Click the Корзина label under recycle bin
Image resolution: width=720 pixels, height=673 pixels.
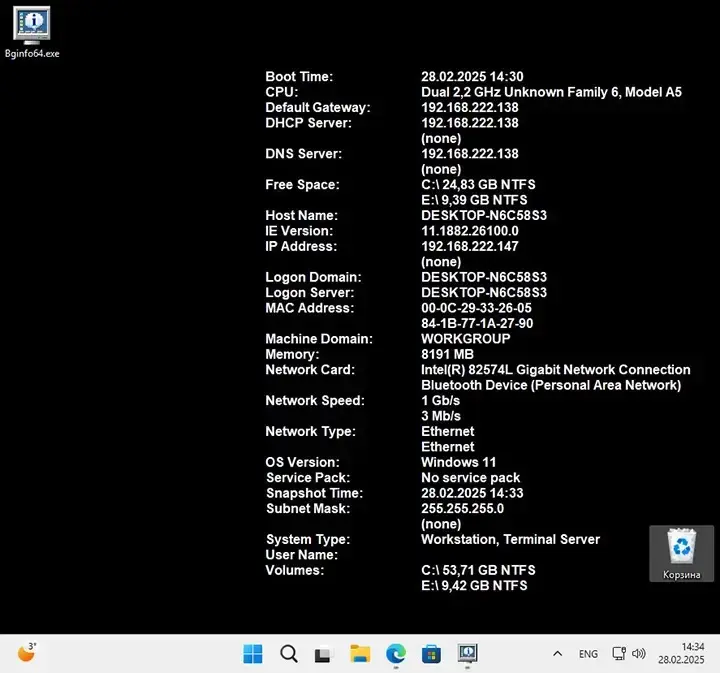pyautogui.click(x=682, y=575)
